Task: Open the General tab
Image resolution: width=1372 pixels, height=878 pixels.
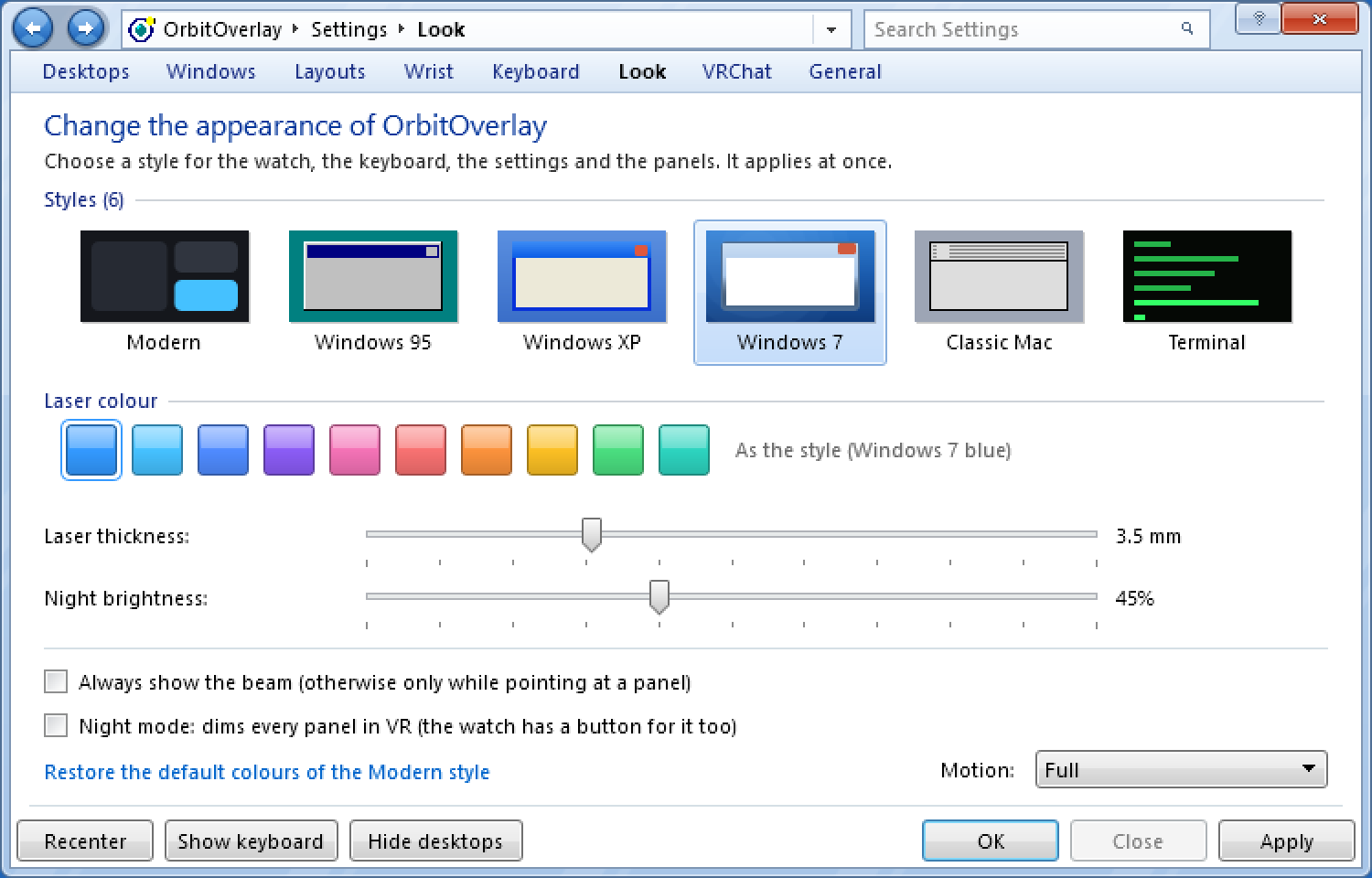Action: (845, 71)
